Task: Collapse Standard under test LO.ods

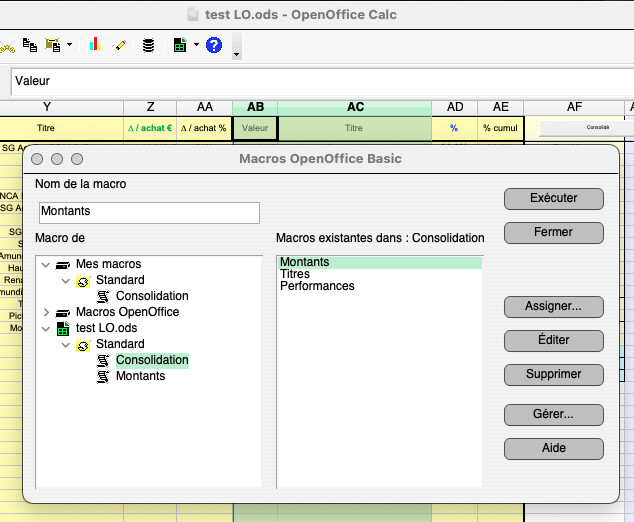Action: click(66, 345)
